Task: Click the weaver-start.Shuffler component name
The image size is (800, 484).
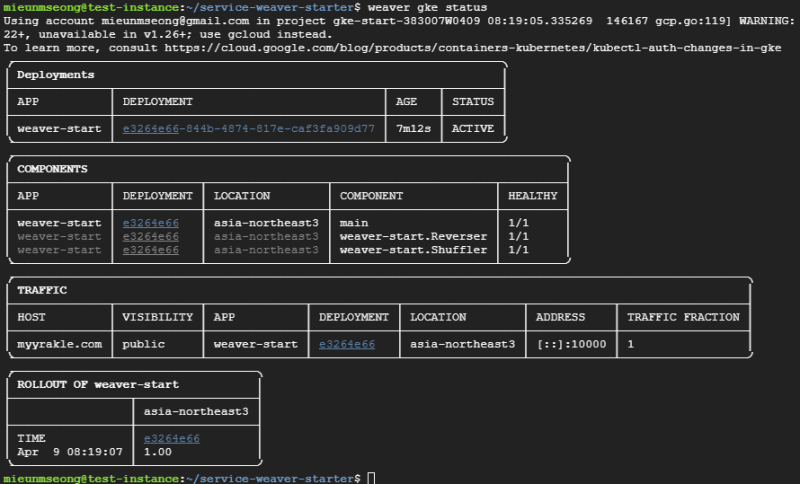Action: 413,250
